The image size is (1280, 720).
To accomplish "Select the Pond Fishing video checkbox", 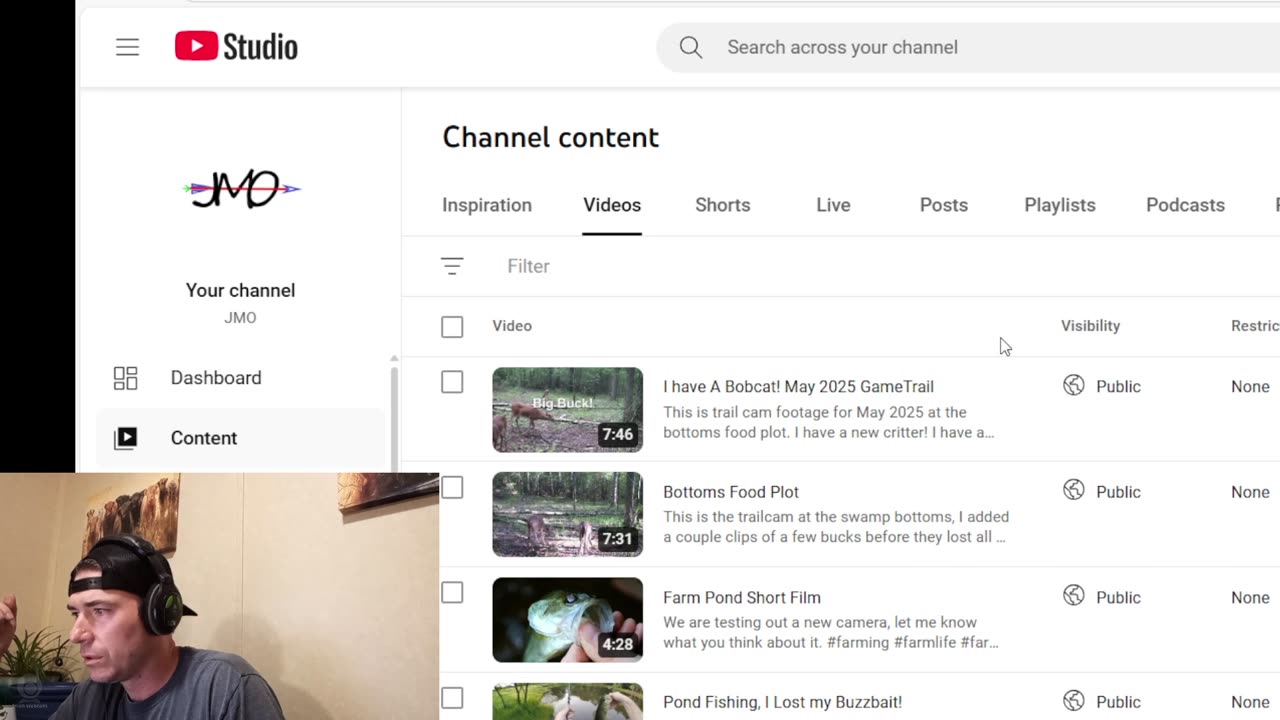I will coord(452,698).
